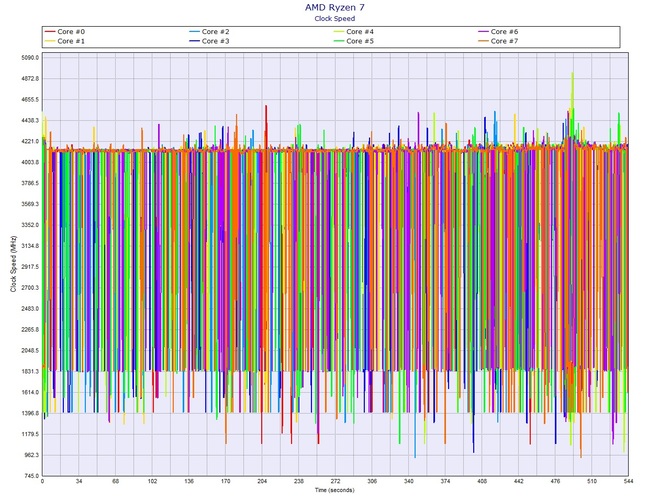Viewport: 670px width, 502px height.
Task: Click the 170 seconds x-axis tick
Action: pyautogui.click(x=226, y=481)
